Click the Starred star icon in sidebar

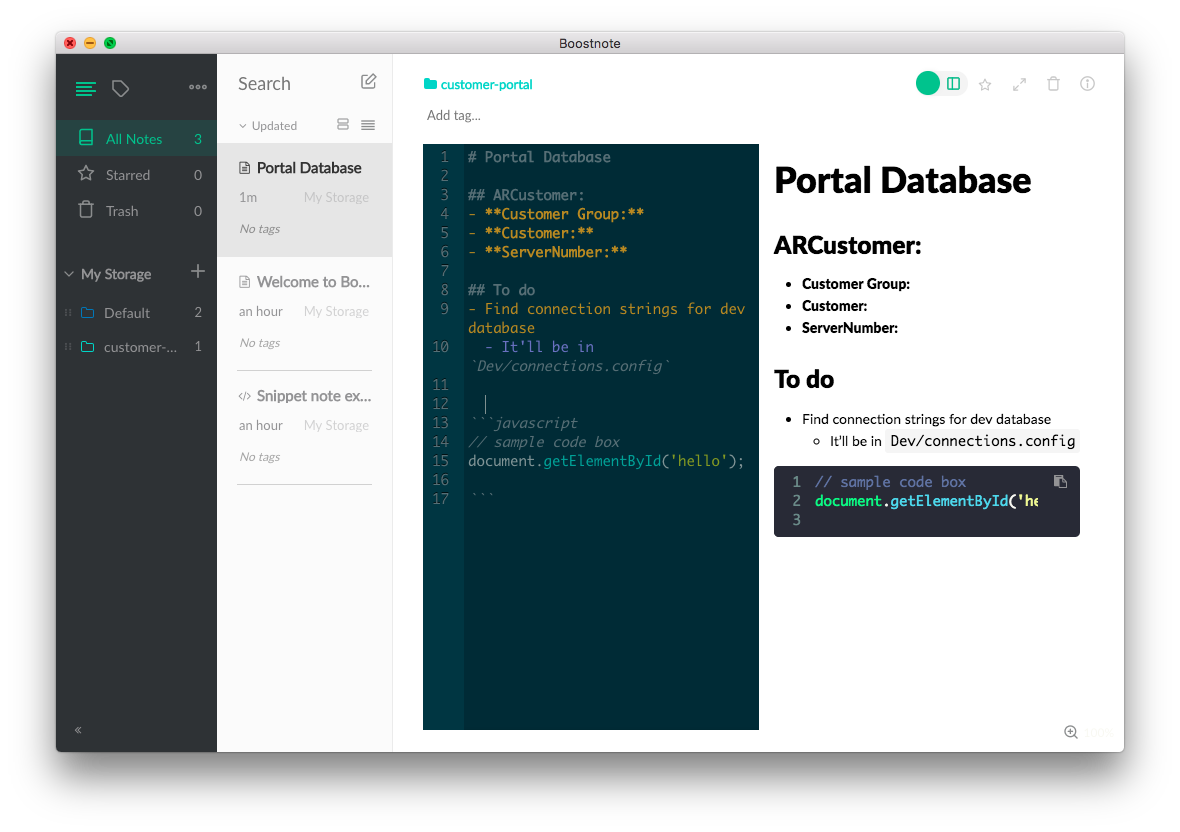coord(87,174)
